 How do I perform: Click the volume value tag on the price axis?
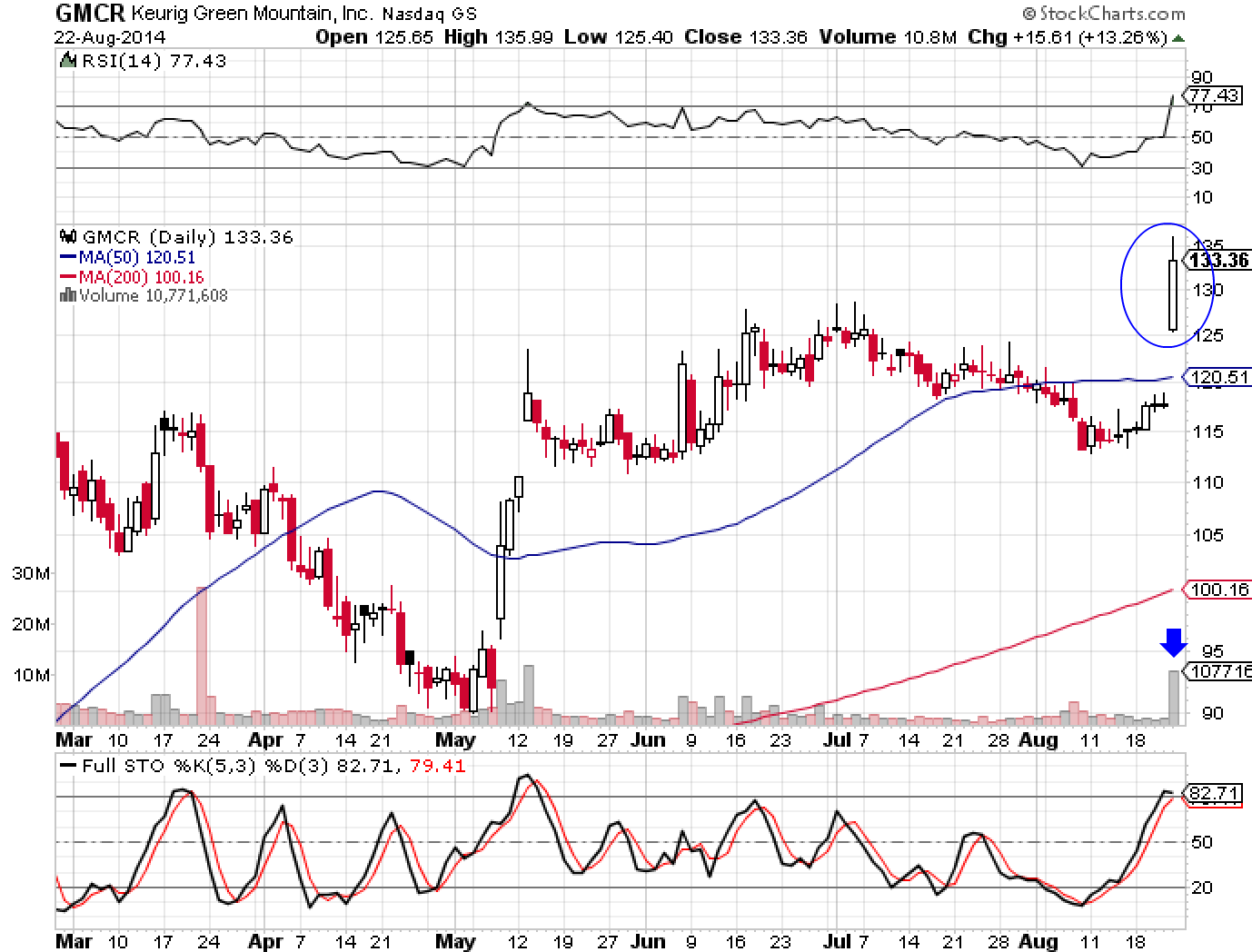pyautogui.click(x=1217, y=671)
